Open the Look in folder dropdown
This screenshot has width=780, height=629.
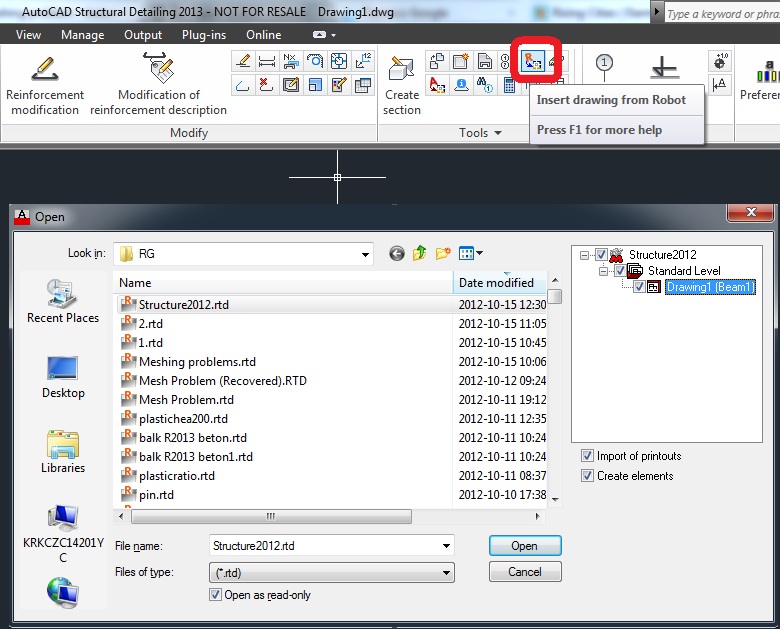tap(365, 254)
